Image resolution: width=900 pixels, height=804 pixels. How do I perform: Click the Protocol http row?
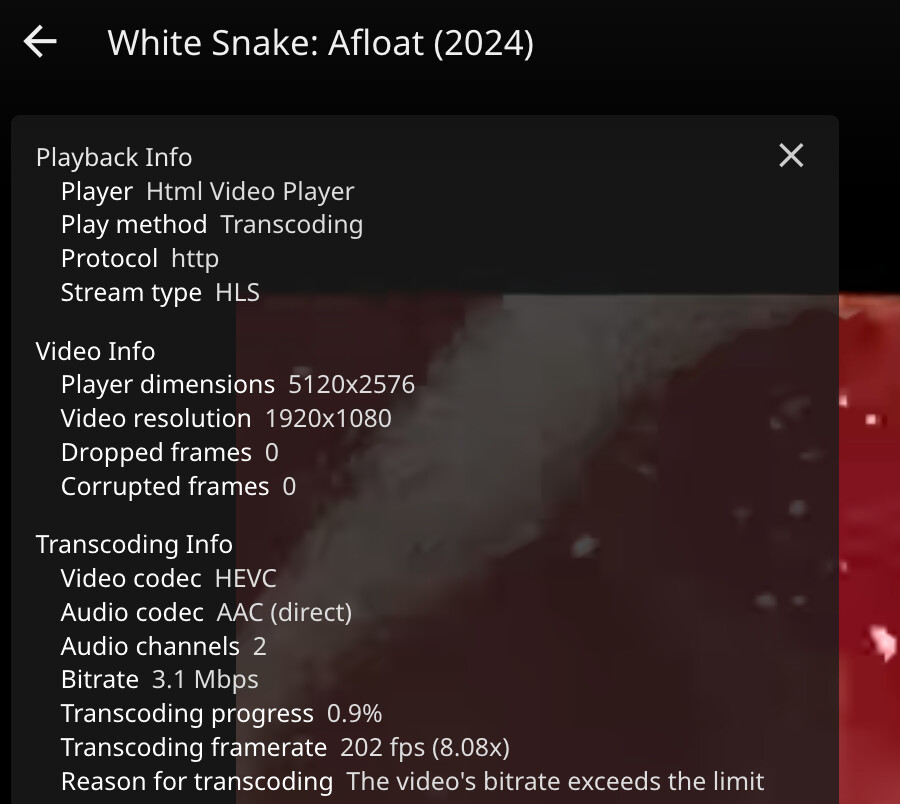point(139,258)
